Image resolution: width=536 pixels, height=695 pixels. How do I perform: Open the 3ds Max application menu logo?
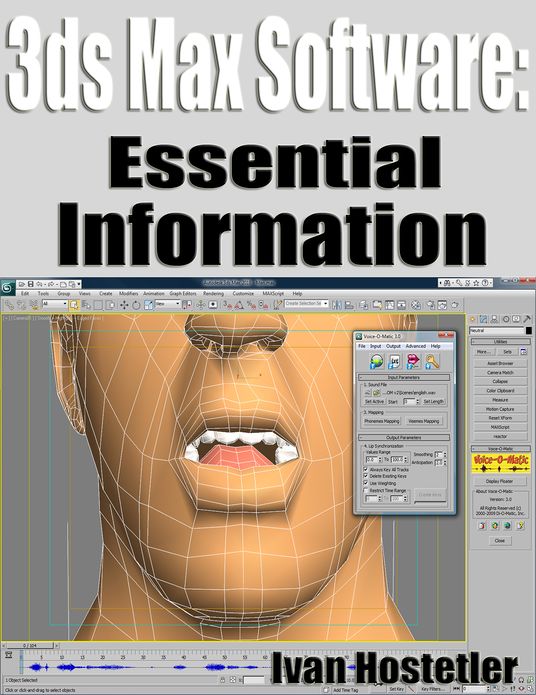[8, 287]
